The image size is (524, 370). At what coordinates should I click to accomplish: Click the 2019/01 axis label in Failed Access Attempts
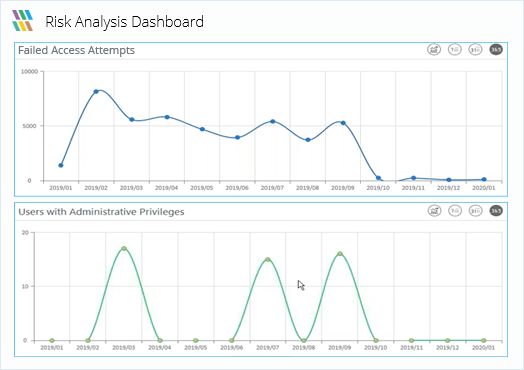click(61, 188)
